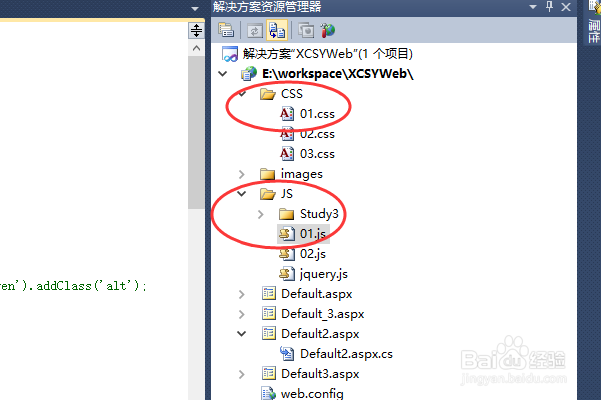This screenshot has height=400, width=601.
Task: Select Default2.aspx page
Action: [320, 334]
